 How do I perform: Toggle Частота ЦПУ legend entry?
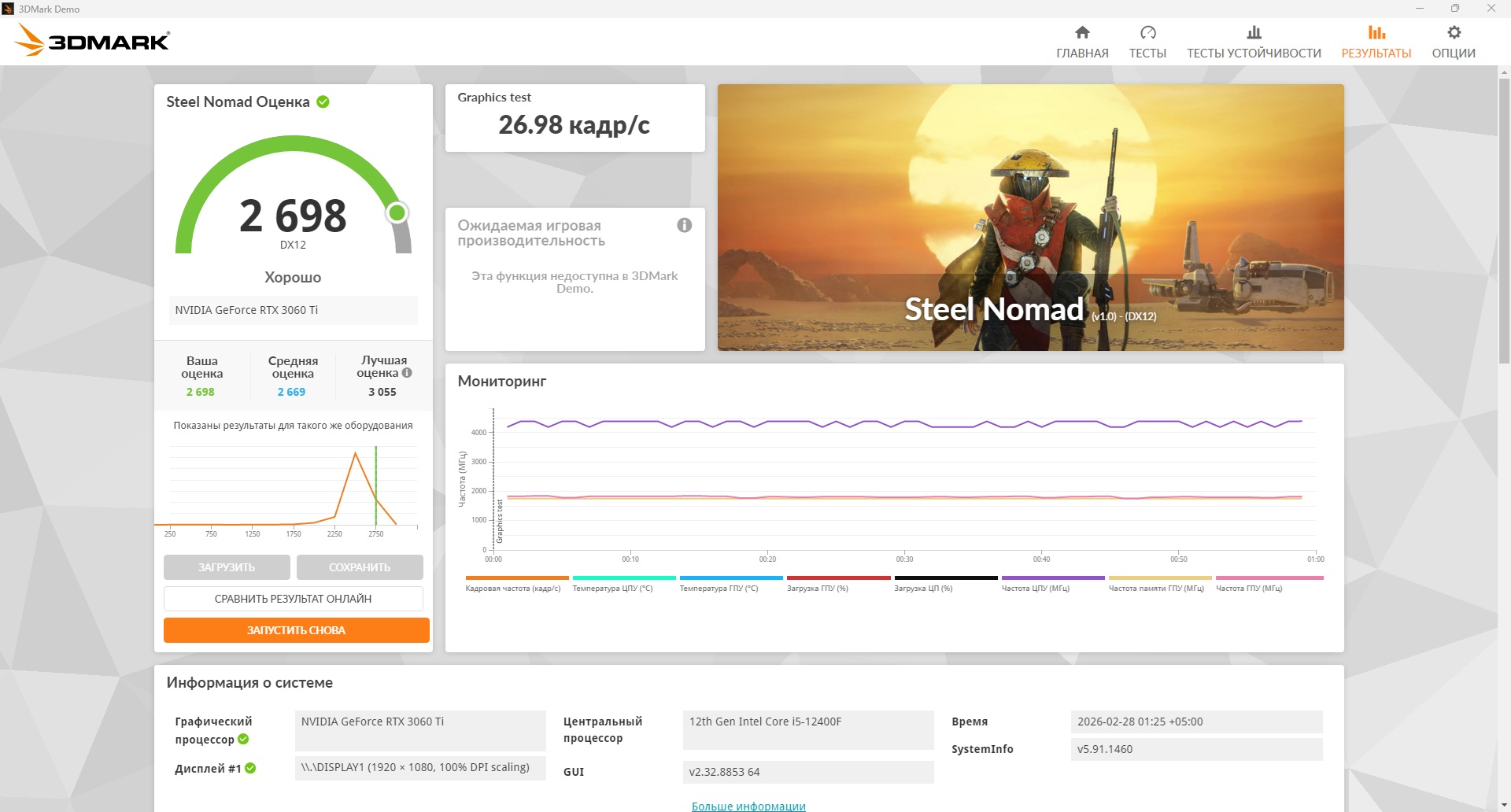[1053, 583]
